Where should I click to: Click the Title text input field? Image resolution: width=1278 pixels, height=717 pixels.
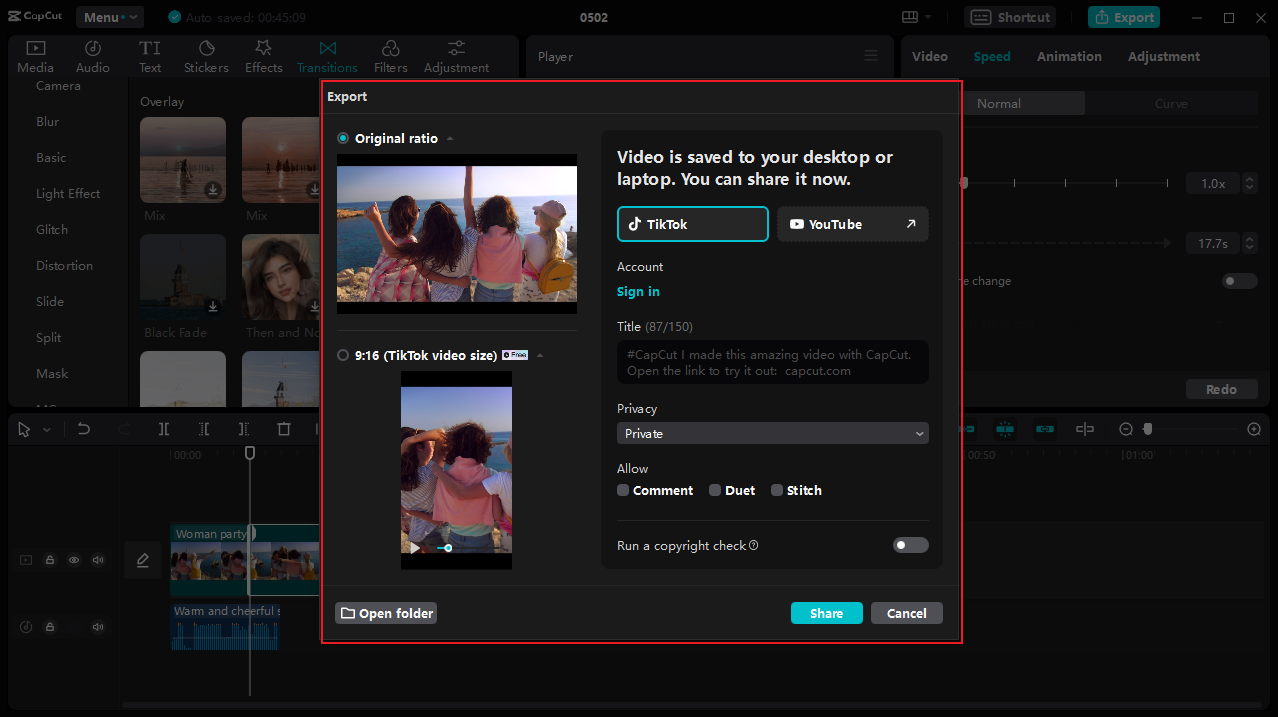773,362
